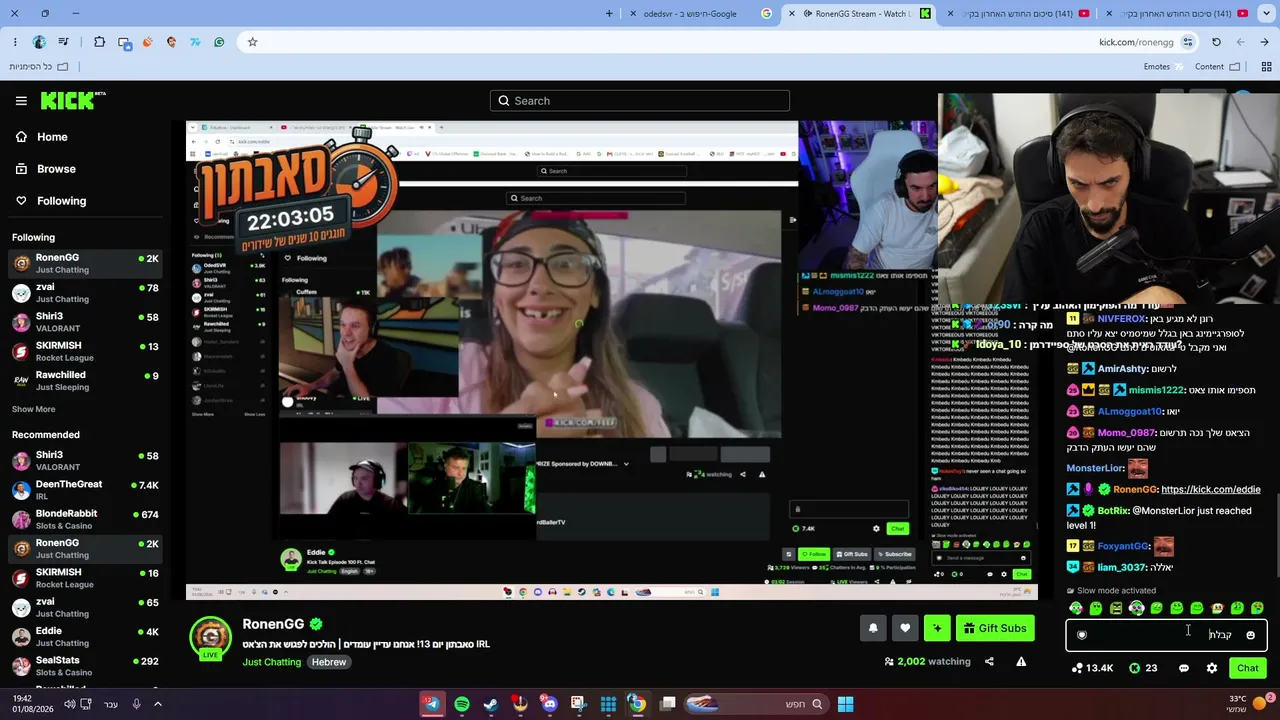Image resolution: width=1280 pixels, height=720 pixels.
Task: Open Telegram from the taskbar
Action: 432,704
